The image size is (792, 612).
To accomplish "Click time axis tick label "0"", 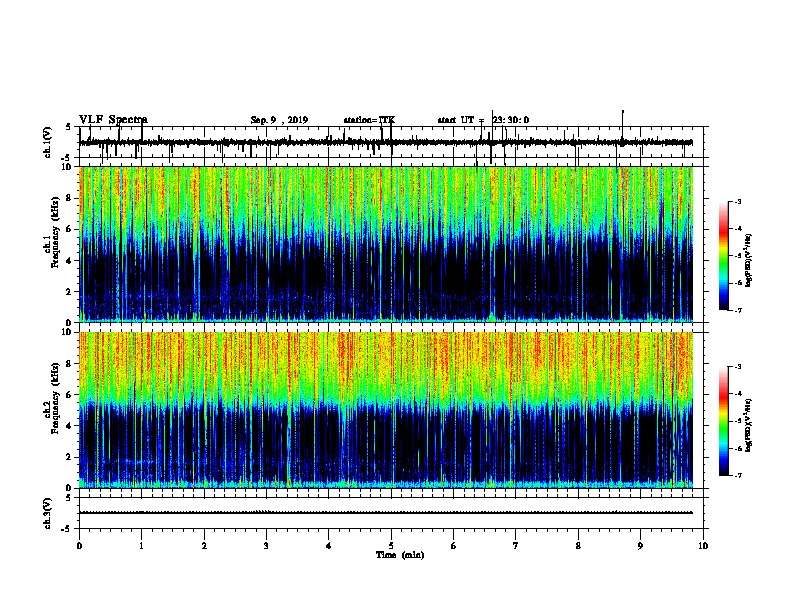I will (x=79, y=546).
